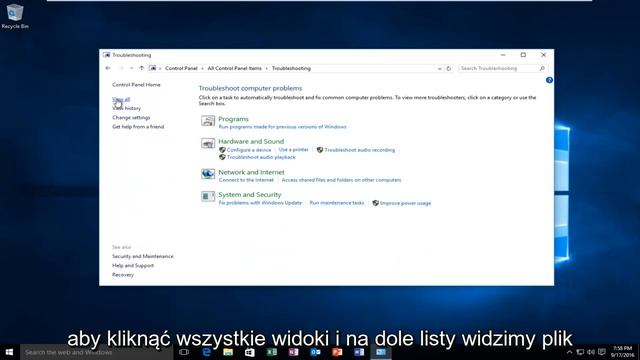Click Troubleshoot audio playback link
Screen dimensions: 640x360
tap(261, 157)
